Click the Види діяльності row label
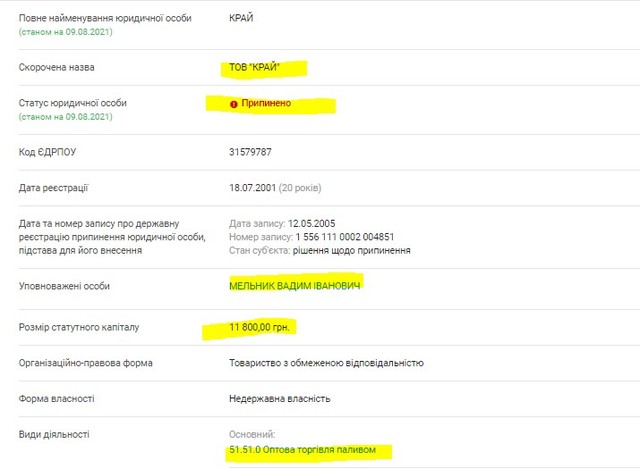 click(x=54, y=435)
